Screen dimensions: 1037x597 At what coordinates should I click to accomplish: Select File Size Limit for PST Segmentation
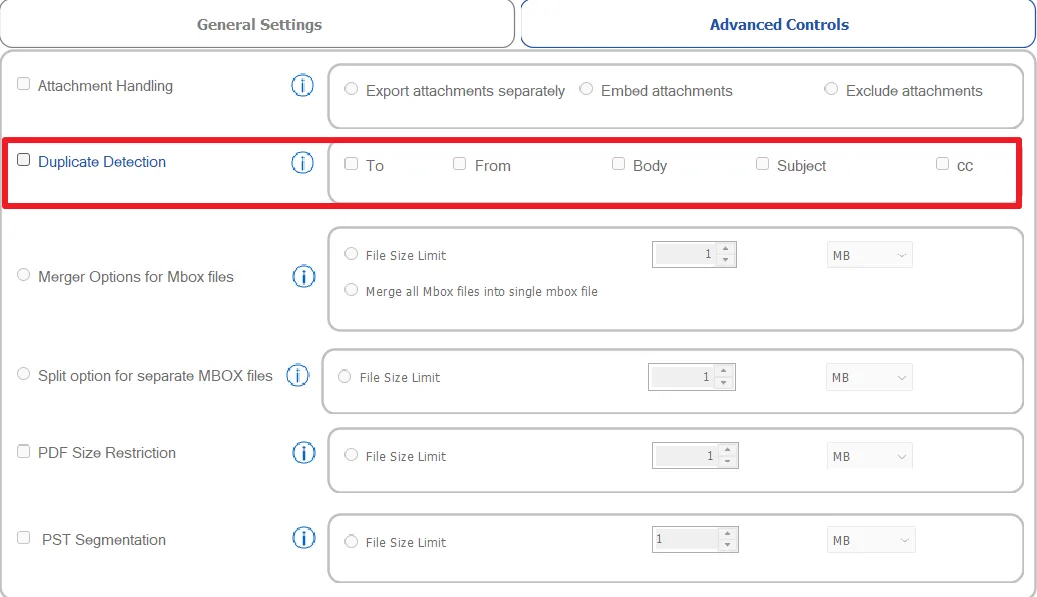(x=351, y=541)
